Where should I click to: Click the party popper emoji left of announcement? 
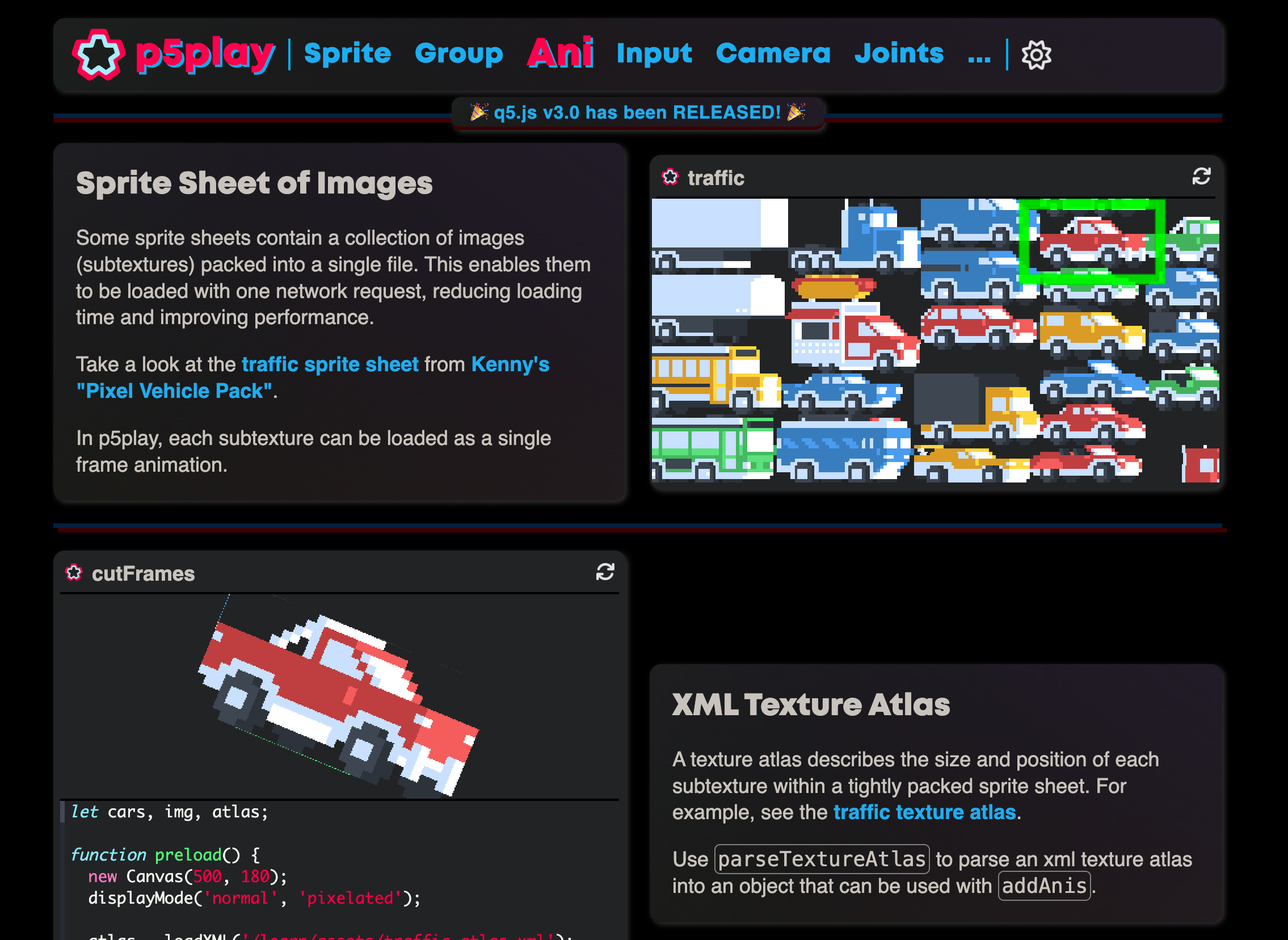tap(479, 112)
